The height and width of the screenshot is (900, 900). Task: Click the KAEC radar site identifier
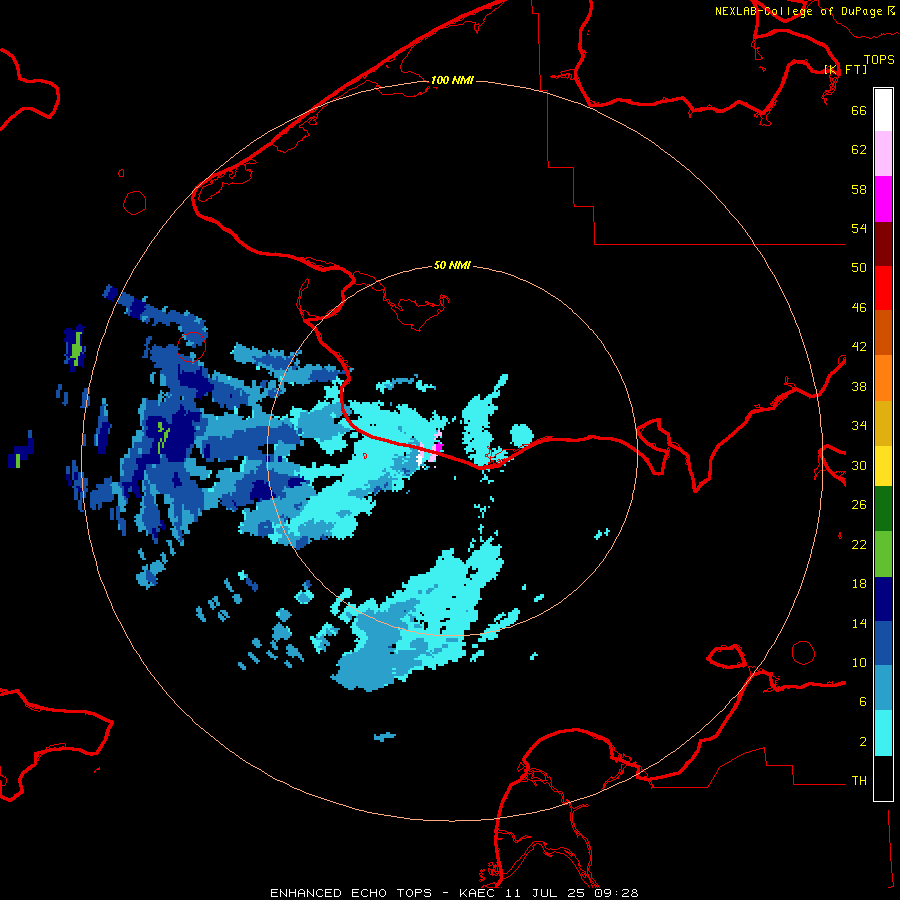tap(479, 893)
